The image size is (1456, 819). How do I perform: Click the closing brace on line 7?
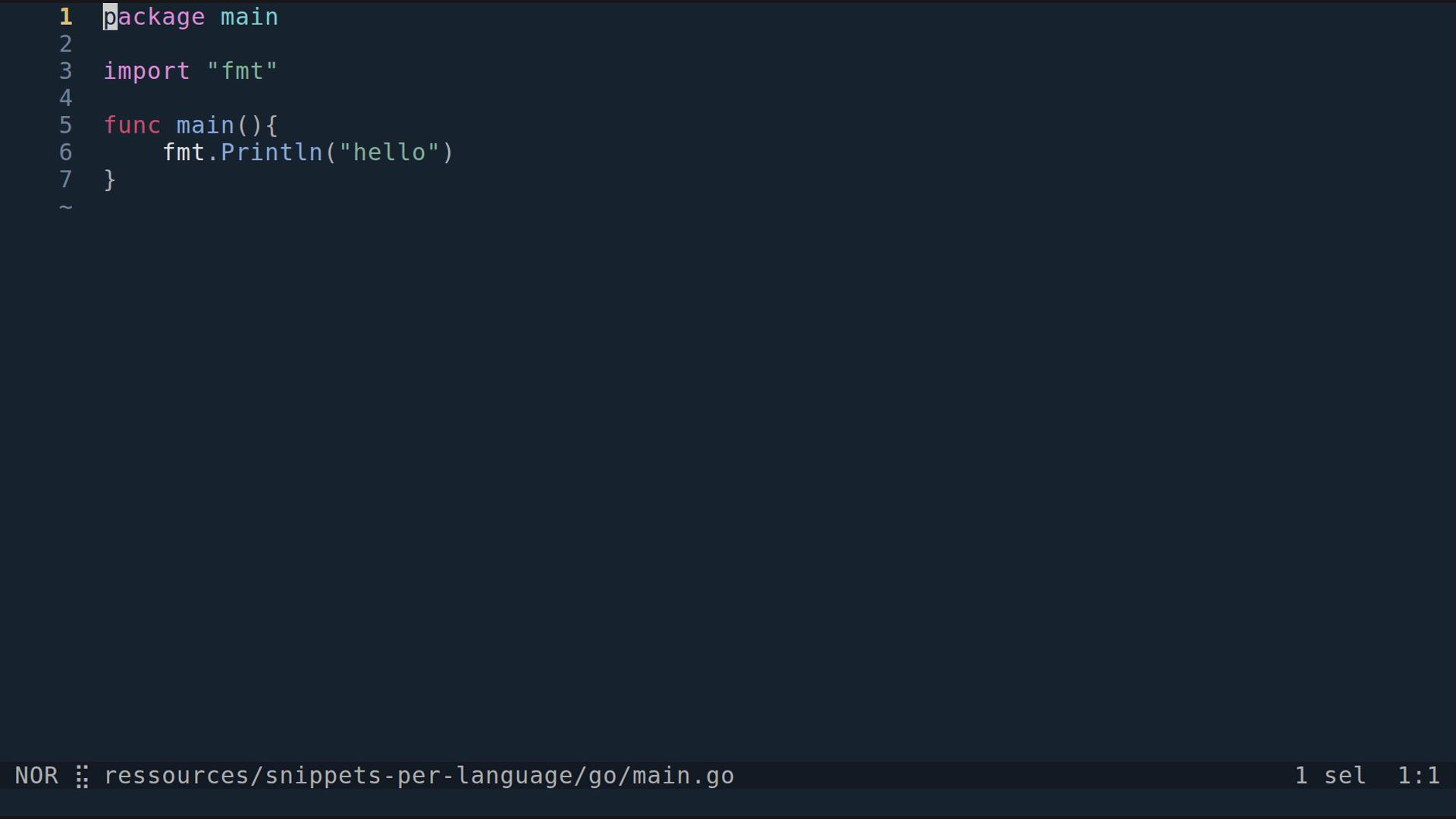pos(110,180)
